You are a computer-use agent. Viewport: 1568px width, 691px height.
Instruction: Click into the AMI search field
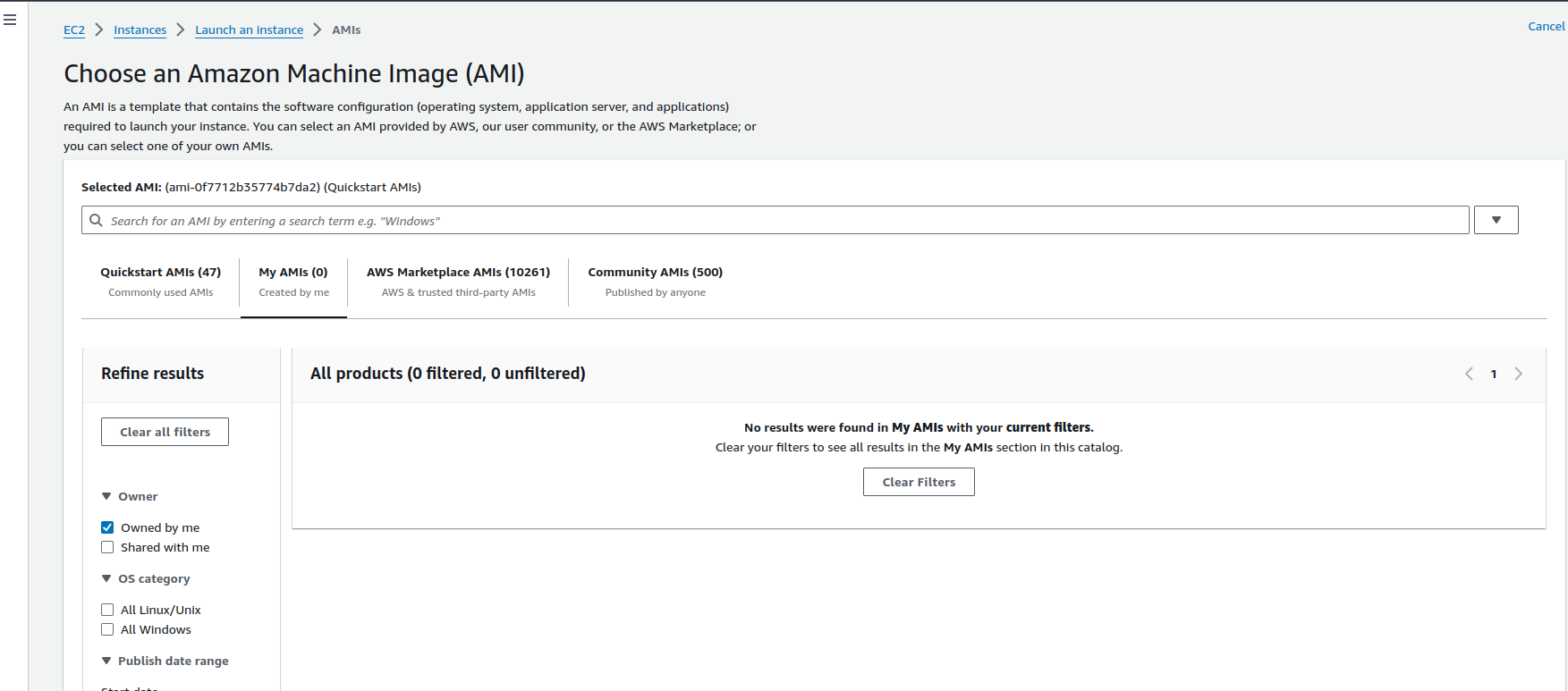(778, 221)
